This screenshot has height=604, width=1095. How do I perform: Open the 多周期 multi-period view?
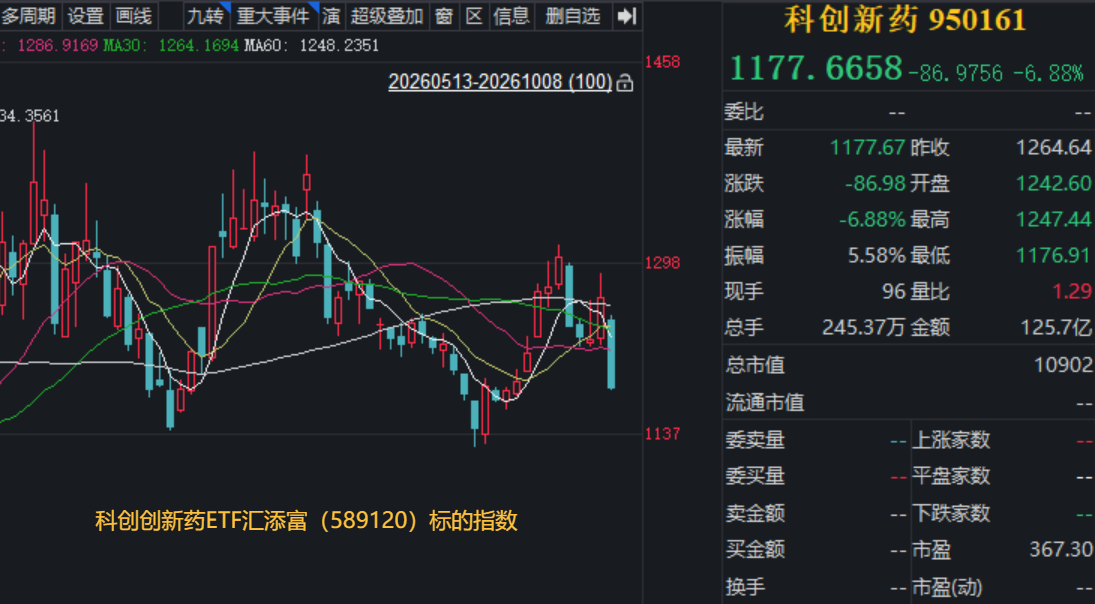tap(29, 16)
